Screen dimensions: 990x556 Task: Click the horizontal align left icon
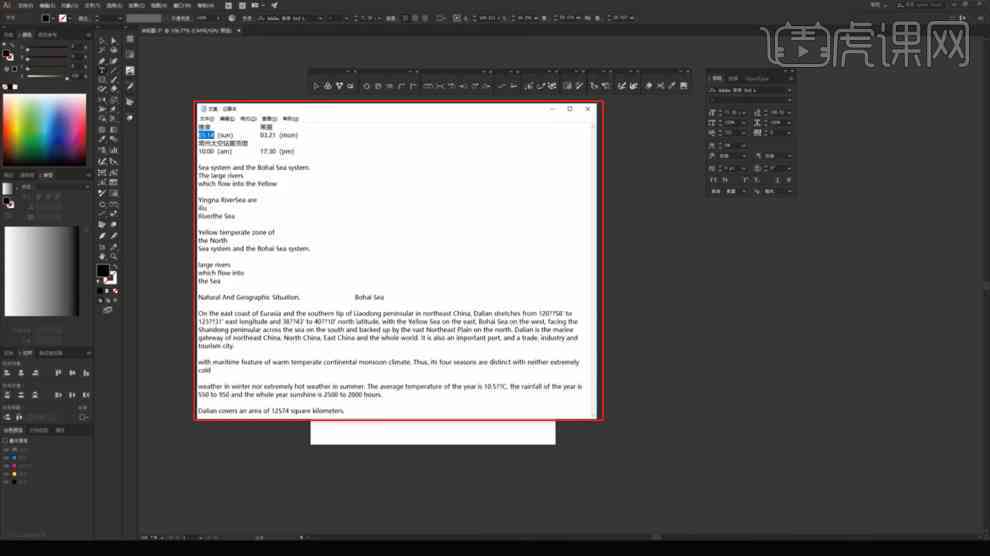point(7,373)
